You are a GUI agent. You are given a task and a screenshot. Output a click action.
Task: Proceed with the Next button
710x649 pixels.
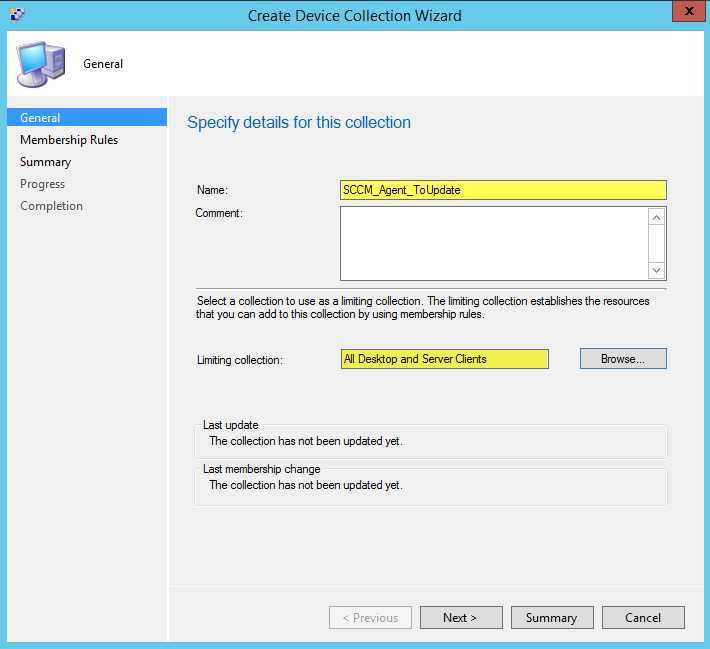coord(461,618)
